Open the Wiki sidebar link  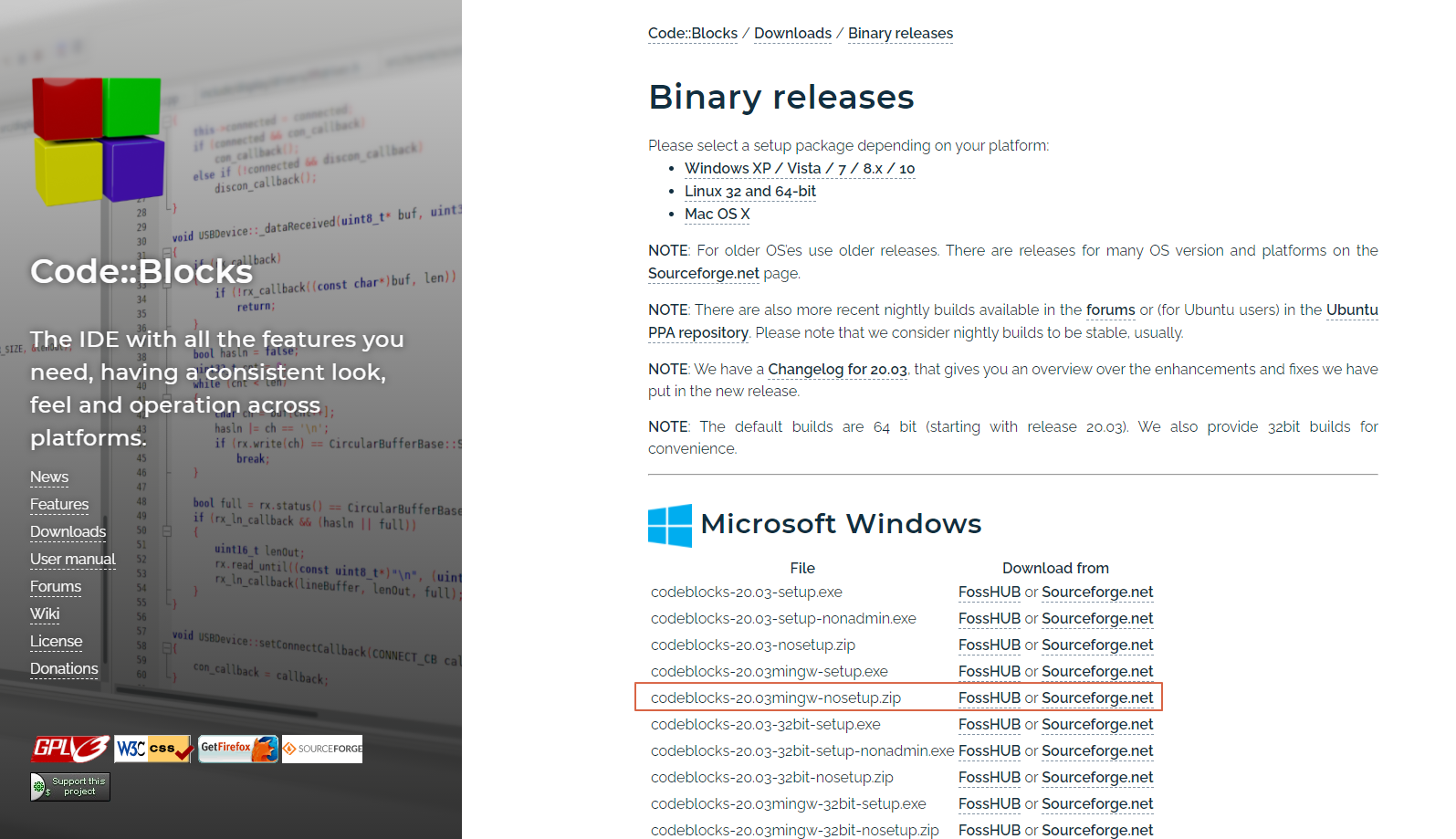coord(45,614)
